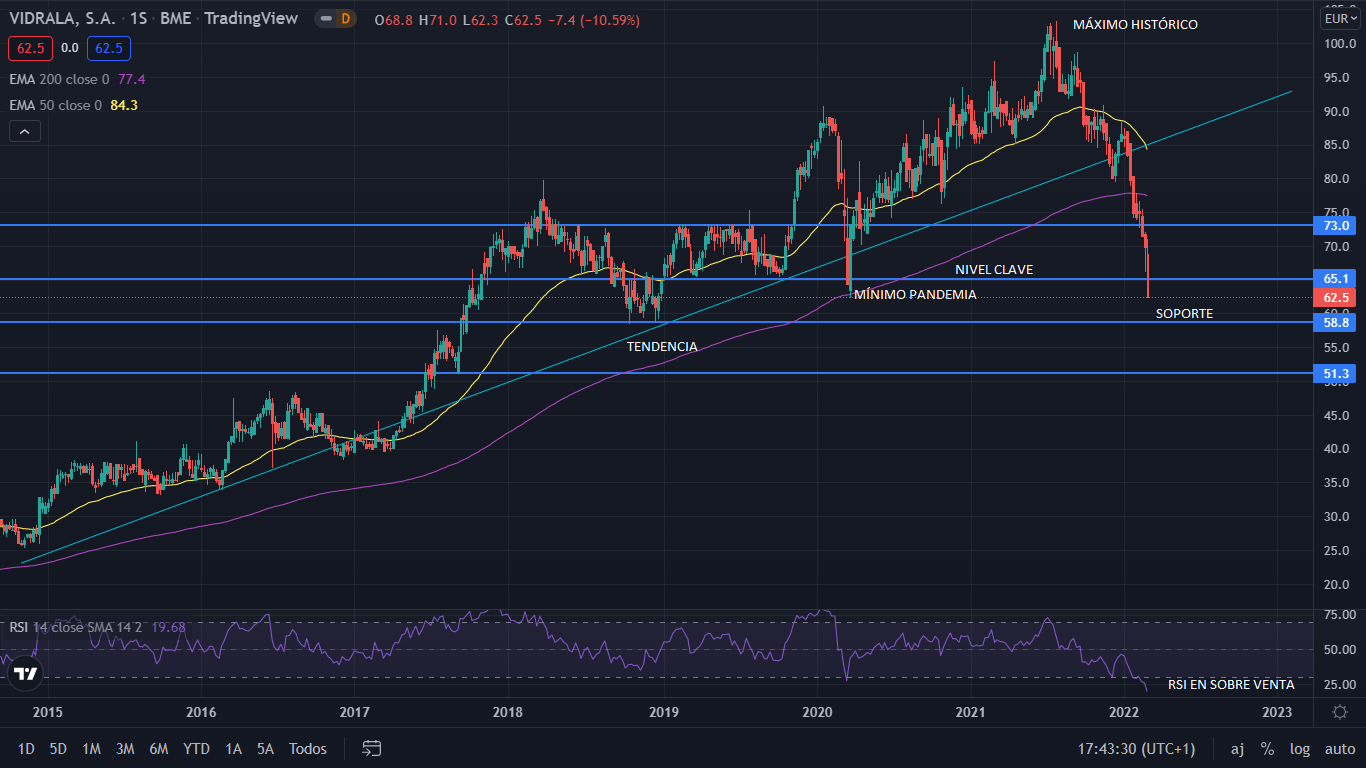Toggle the percent scale option
The height and width of the screenshot is (768, 1366).
1267,749
